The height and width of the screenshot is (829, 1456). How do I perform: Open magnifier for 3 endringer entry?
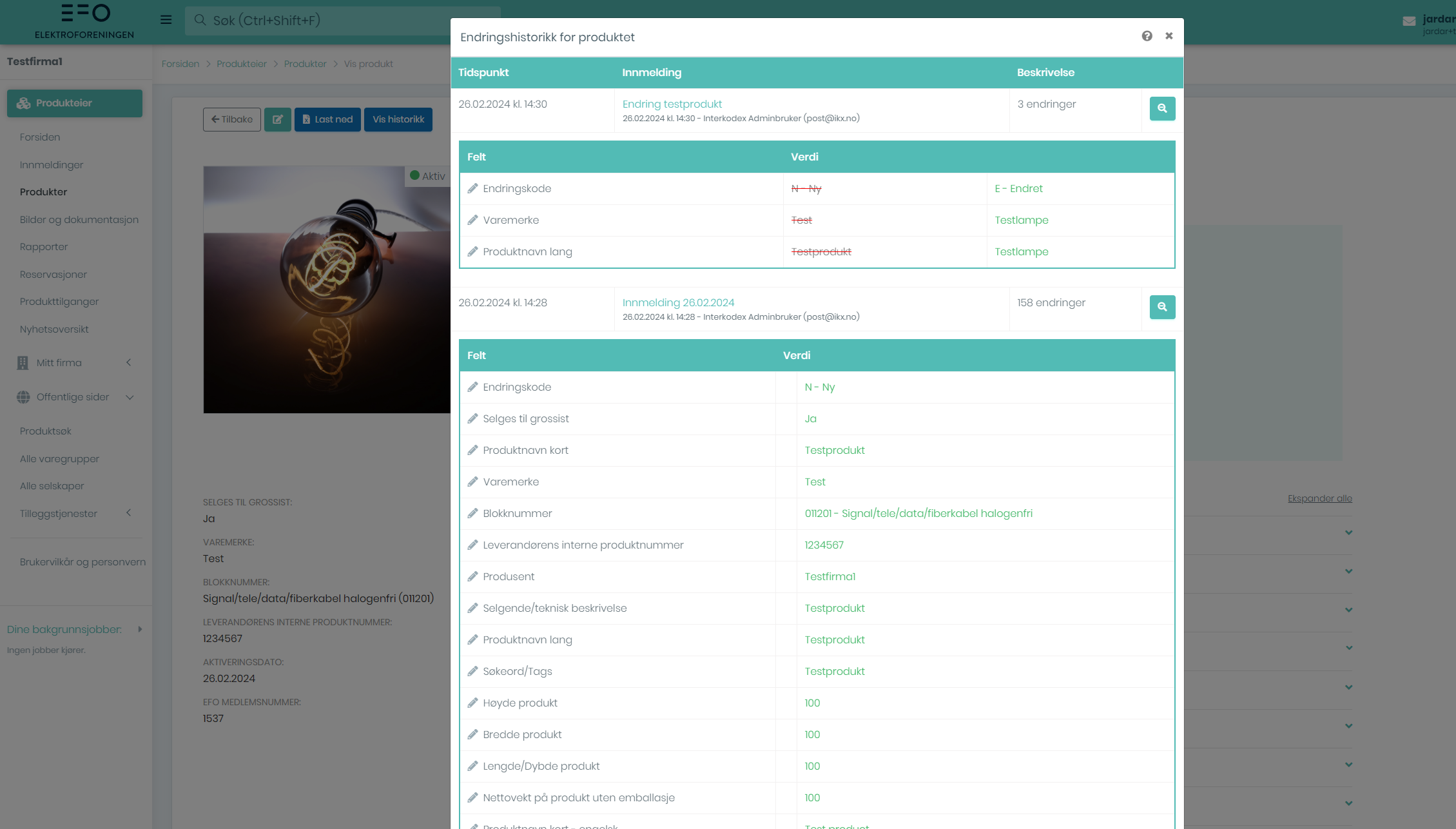pos(1162,109)
